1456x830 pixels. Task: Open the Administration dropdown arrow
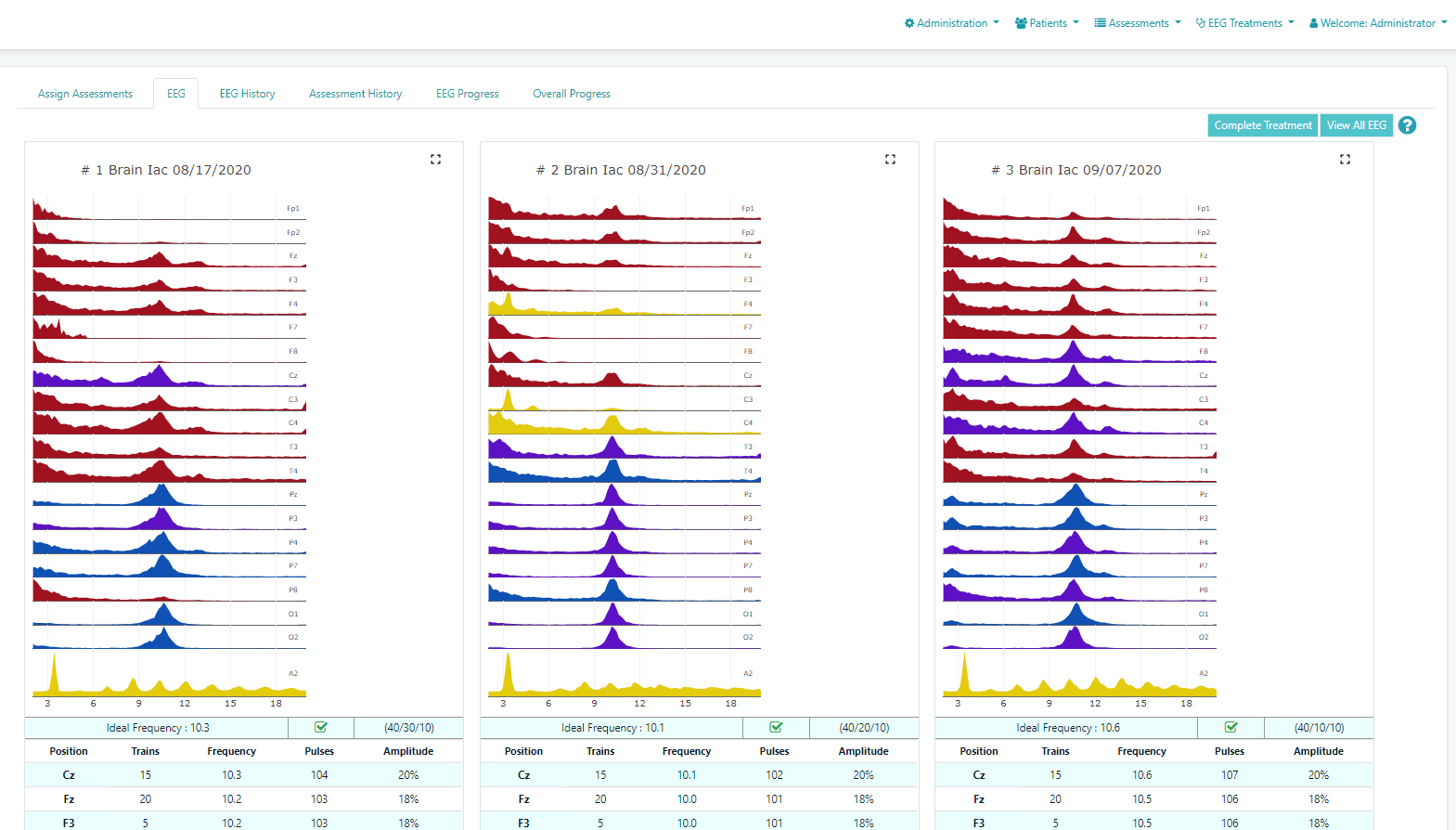pos(996,23)
